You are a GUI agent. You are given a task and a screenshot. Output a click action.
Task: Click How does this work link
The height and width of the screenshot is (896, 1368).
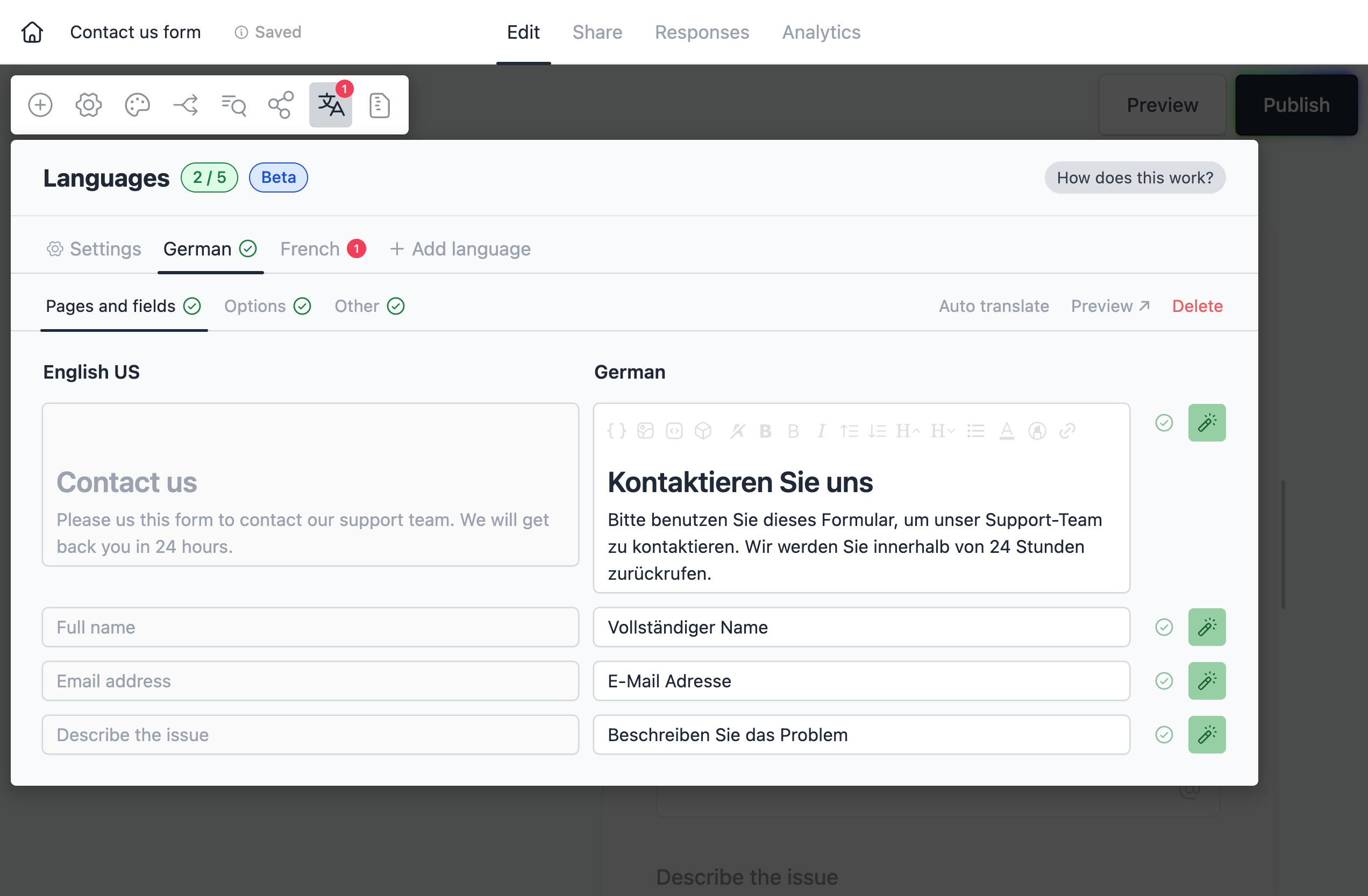pos(1135,177)
